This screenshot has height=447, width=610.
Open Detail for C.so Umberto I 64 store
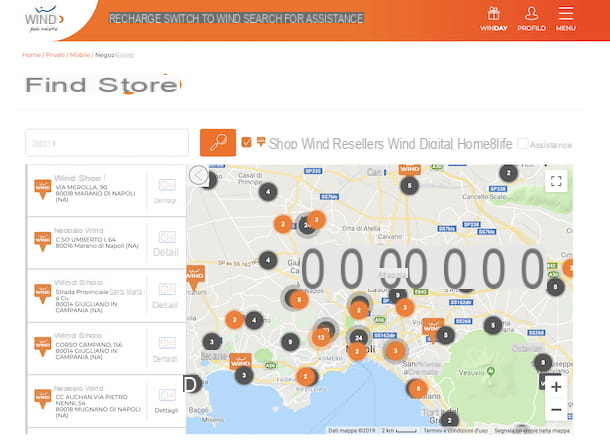click(x=167, y=244)
